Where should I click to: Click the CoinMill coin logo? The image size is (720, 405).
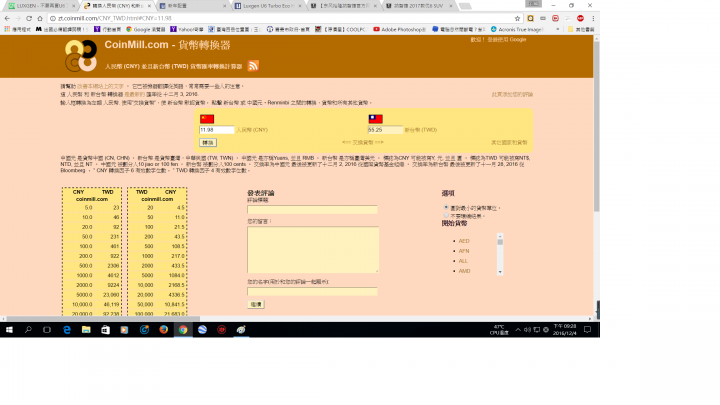(x=81, y=56)
